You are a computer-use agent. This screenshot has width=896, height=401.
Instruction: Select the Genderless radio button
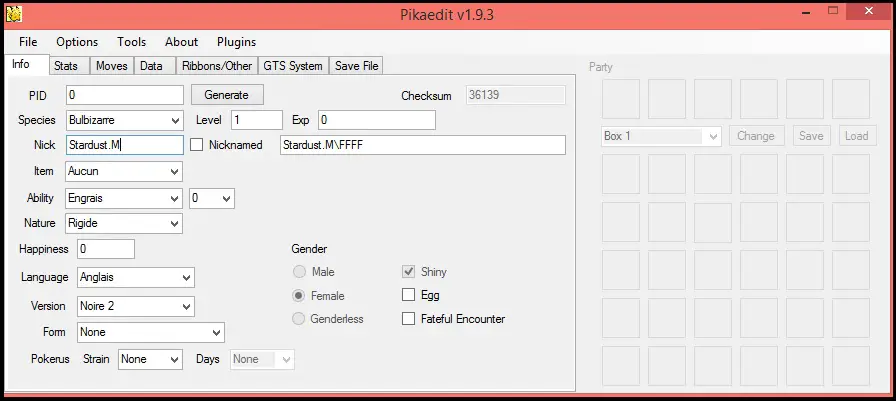click(x=298, y=319)
